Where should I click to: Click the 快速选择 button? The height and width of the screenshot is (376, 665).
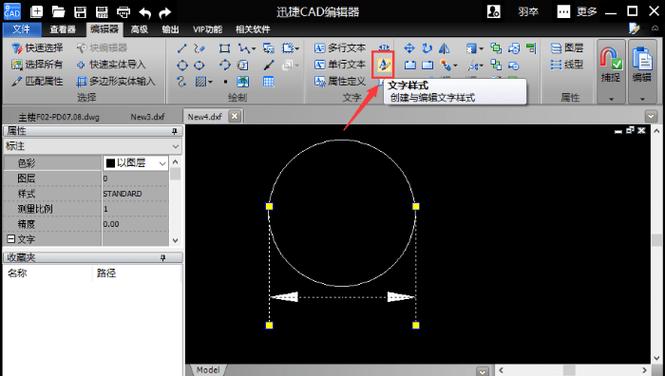pos(37,48)
